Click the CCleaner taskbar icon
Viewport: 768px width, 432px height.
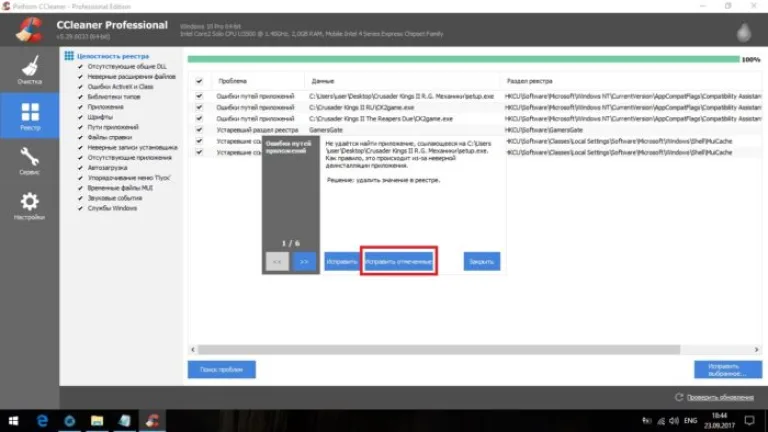click(152, 421)
